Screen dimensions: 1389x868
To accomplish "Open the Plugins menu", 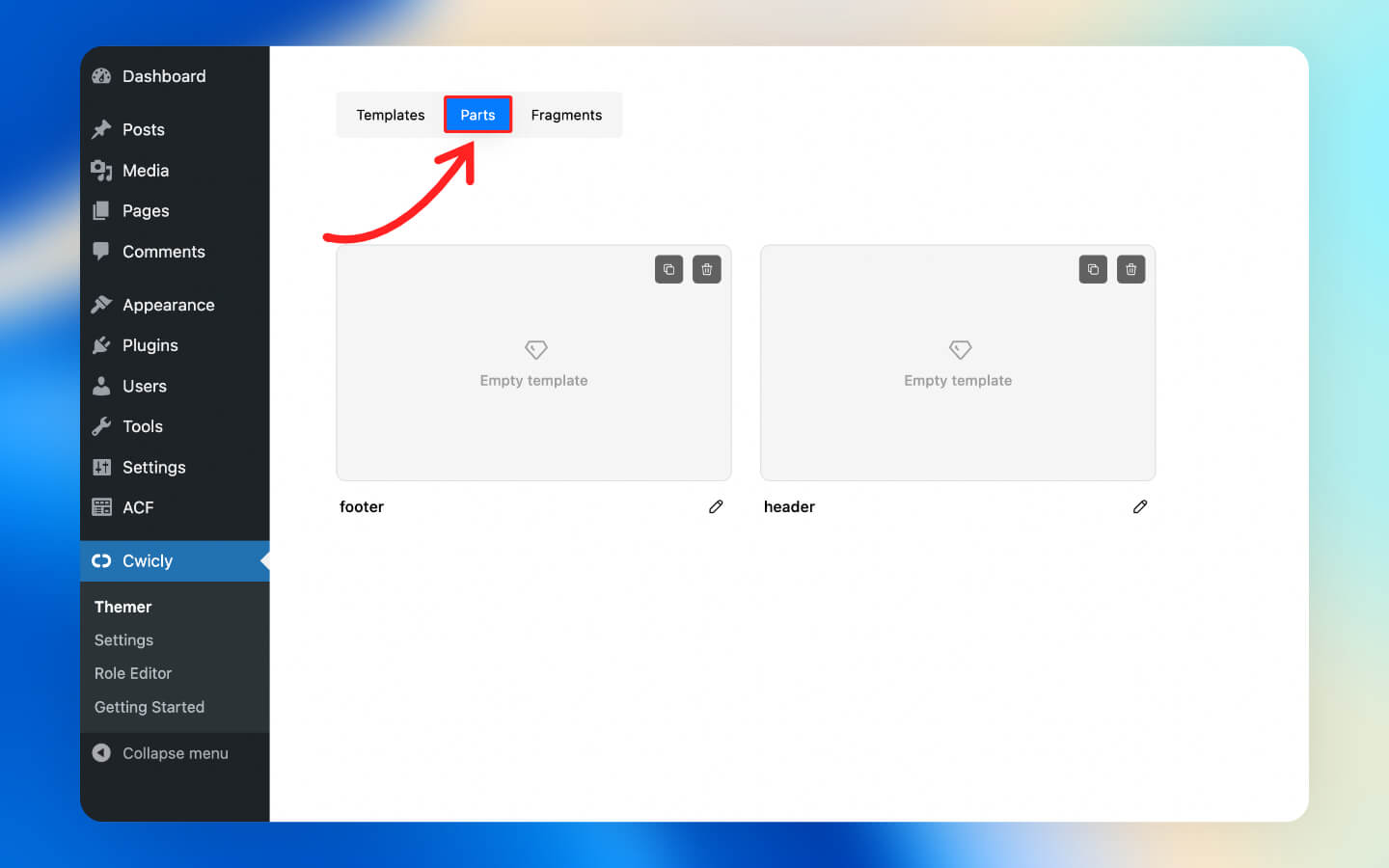I will click(x=150, y=345).
